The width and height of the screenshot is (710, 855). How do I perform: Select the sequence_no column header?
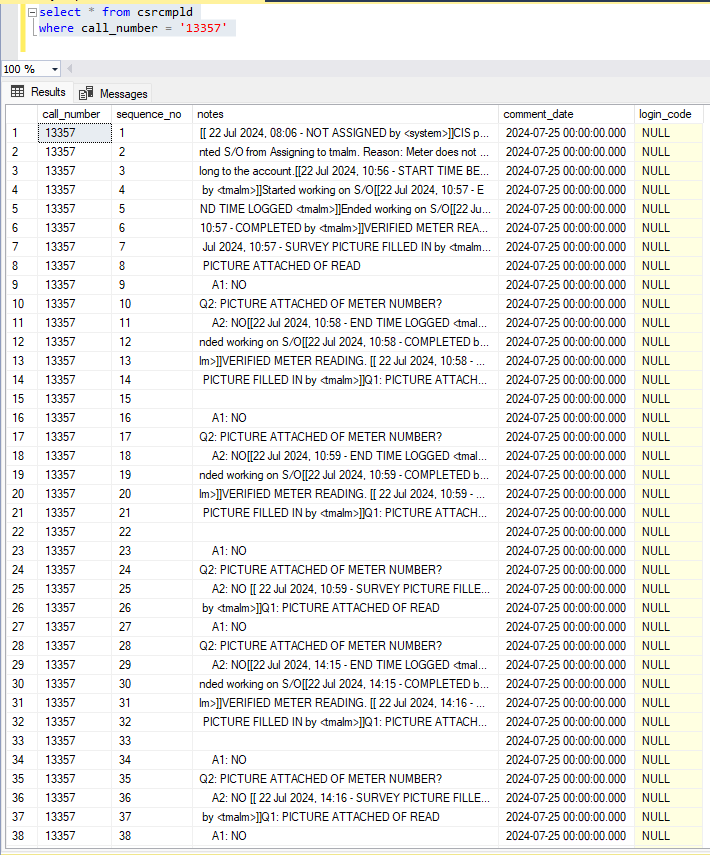pyautogui.click(x=148, y=115)
